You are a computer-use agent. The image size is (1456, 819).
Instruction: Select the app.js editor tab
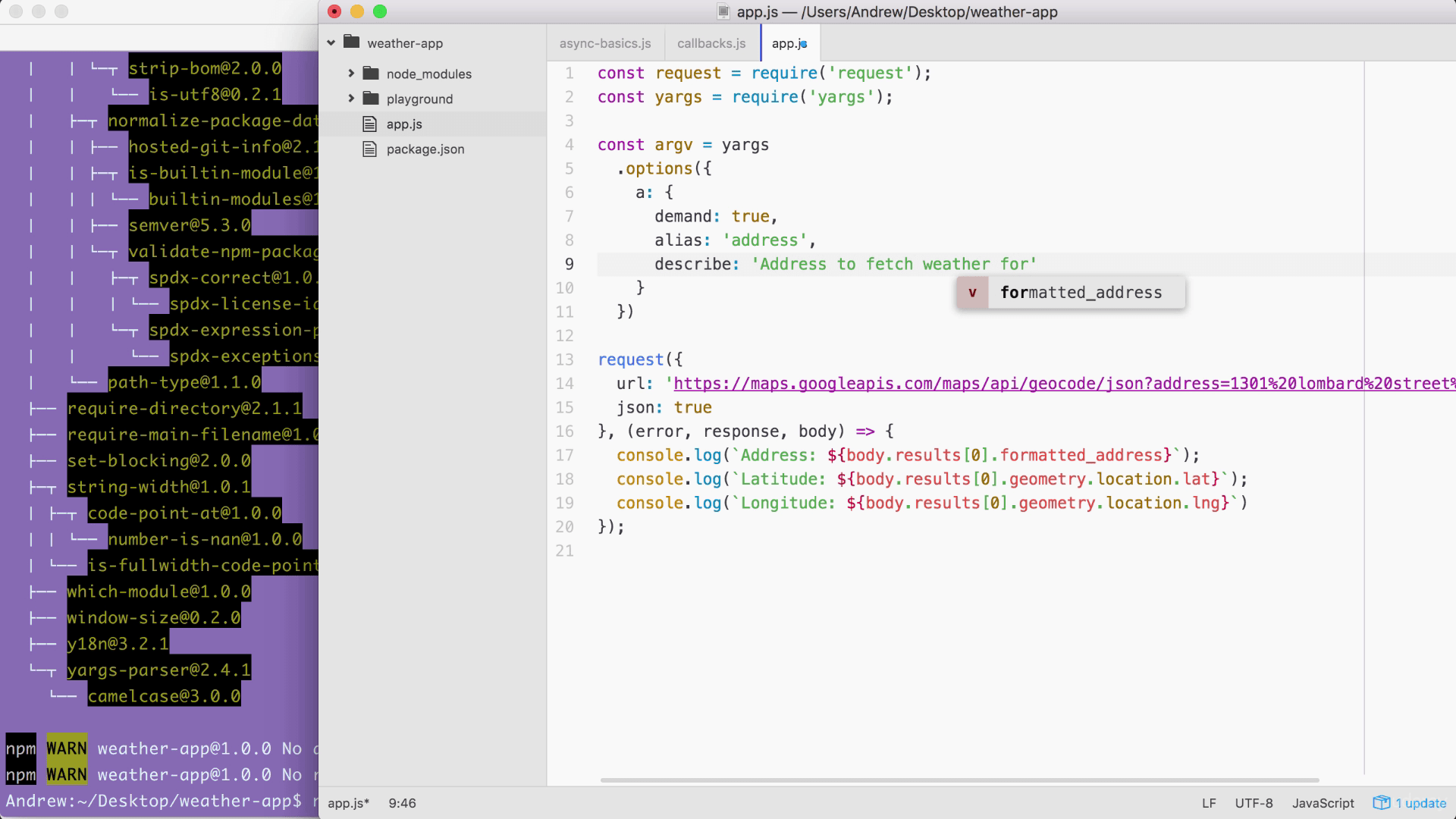pos(789,43)
